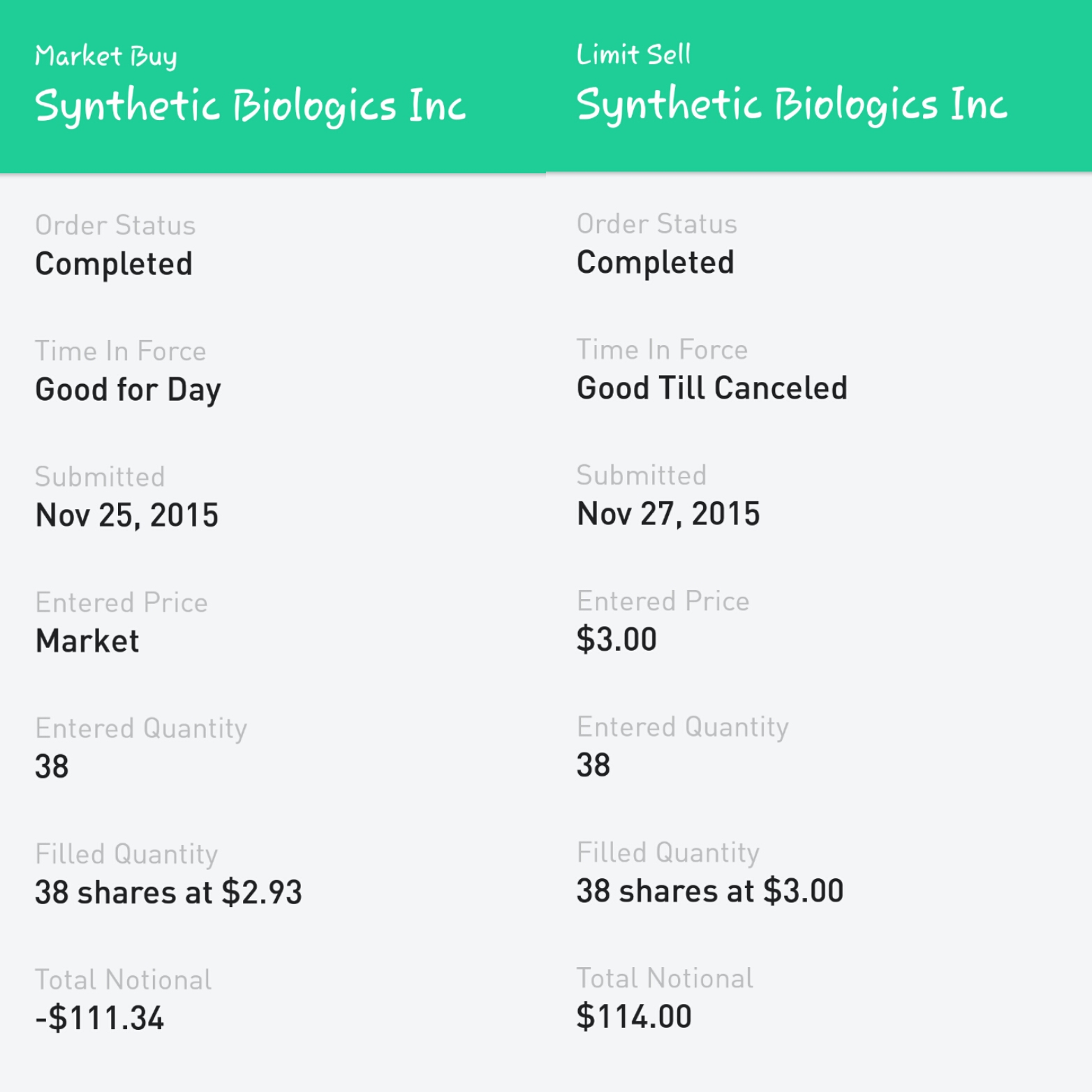The image size is (1092, 1092).
Task: Open Synthetic Biologics Inc title under Market Buy
Action: pos(250,106)
